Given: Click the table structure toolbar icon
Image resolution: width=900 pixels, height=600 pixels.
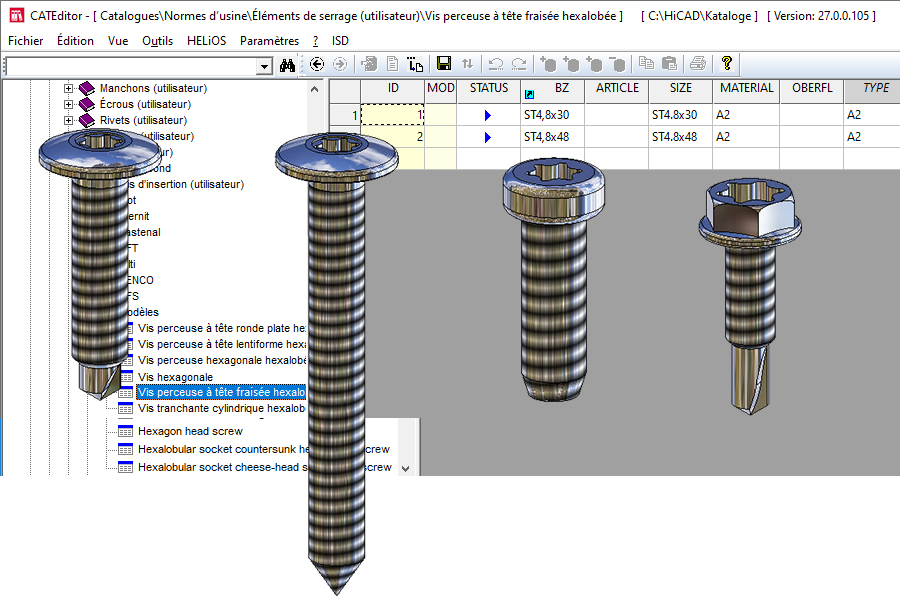Looking at the screenshot, I should click(416, 64).
